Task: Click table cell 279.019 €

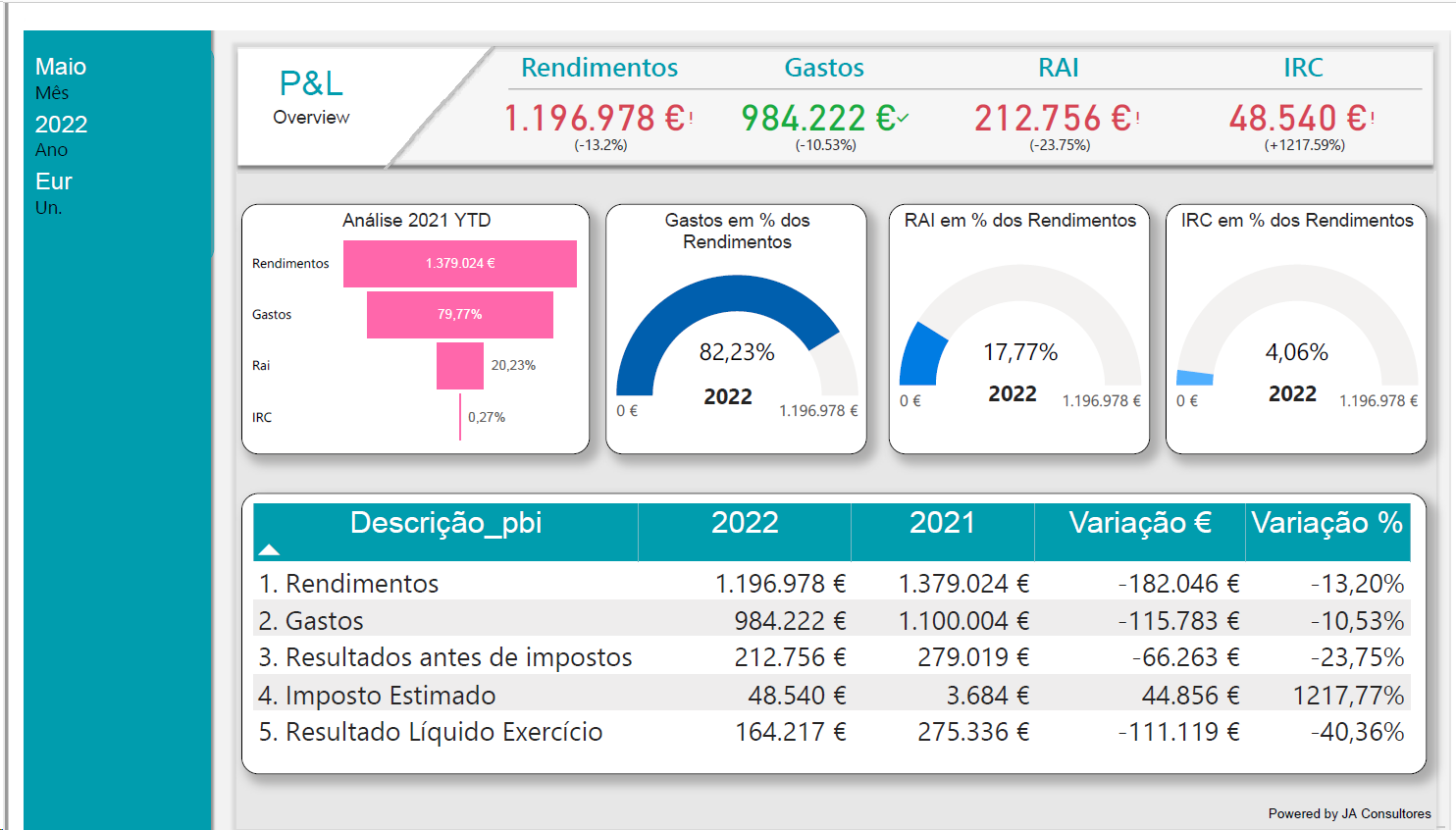Action: [x=973, y=657]
